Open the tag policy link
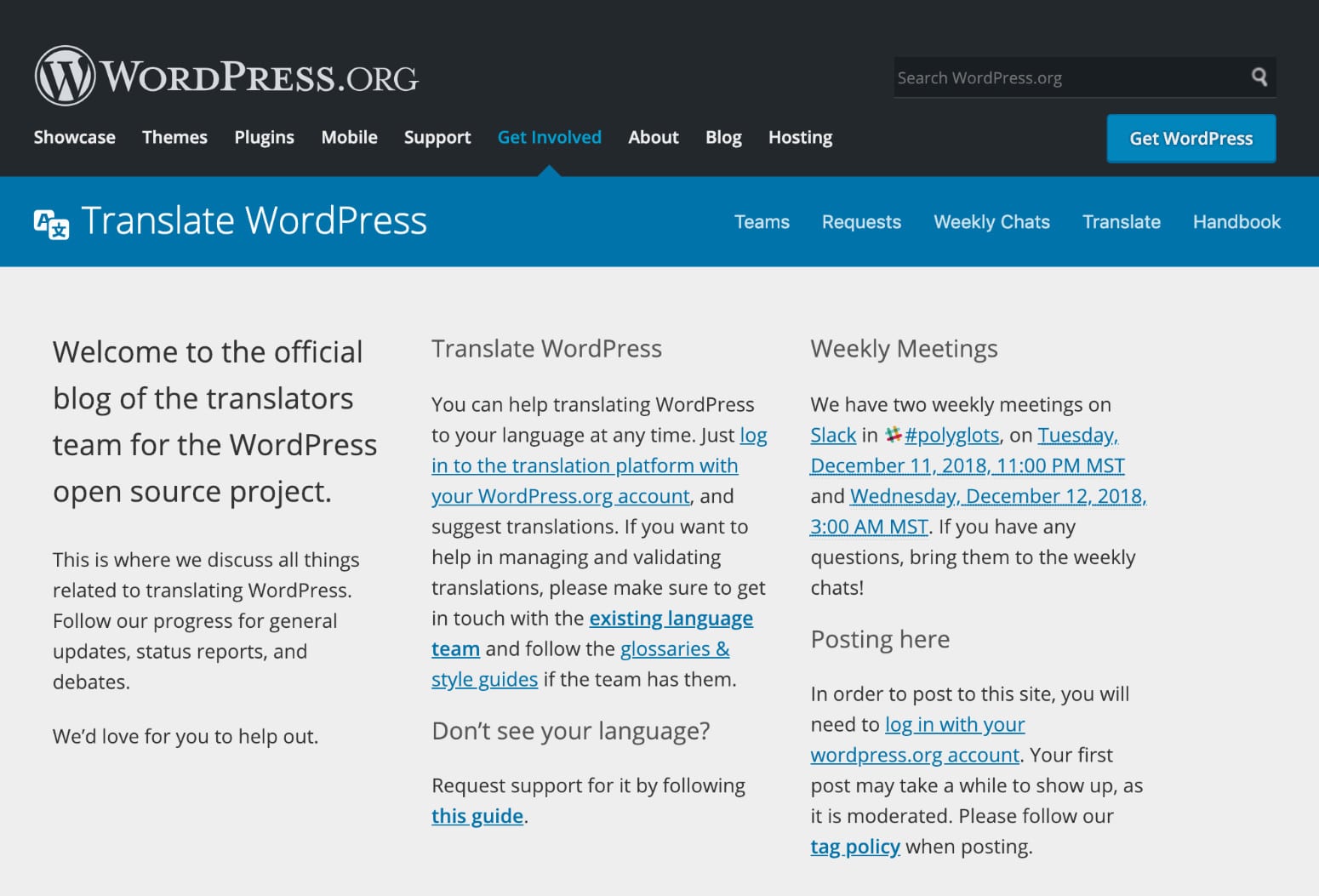1319x896 pixels. (854, 846)
